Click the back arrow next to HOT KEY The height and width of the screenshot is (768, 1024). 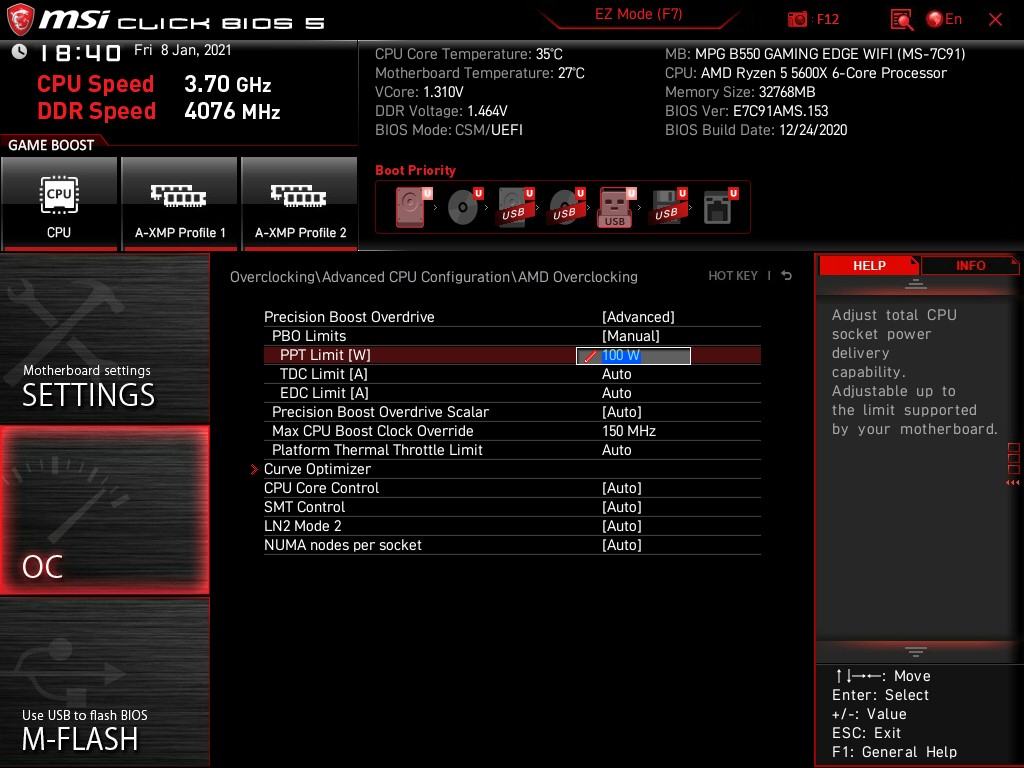[x=787, y=276]
